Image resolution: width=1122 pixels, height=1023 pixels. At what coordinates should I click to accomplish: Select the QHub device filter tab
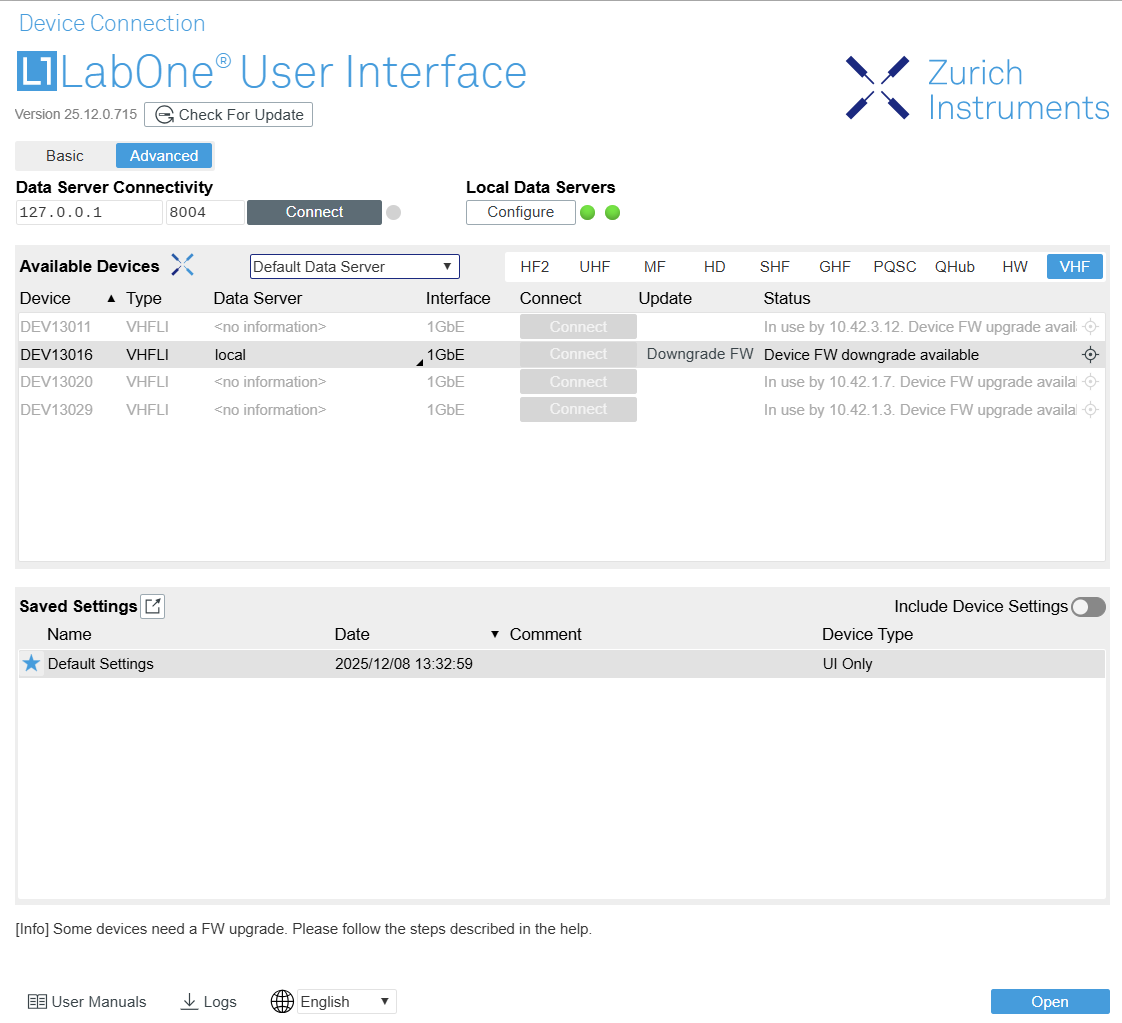954,267
